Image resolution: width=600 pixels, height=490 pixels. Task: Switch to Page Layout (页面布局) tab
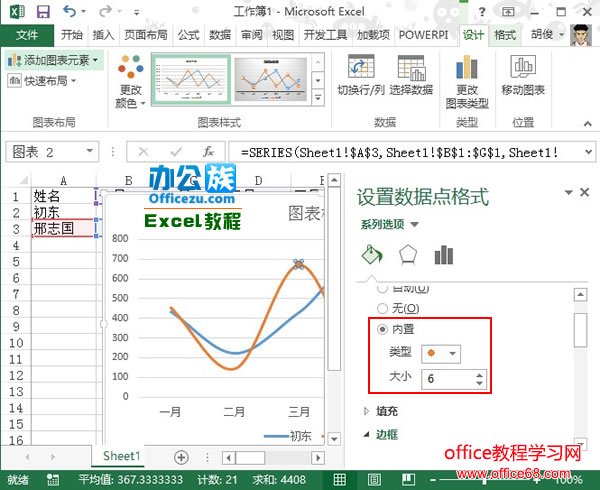[146, 35]
